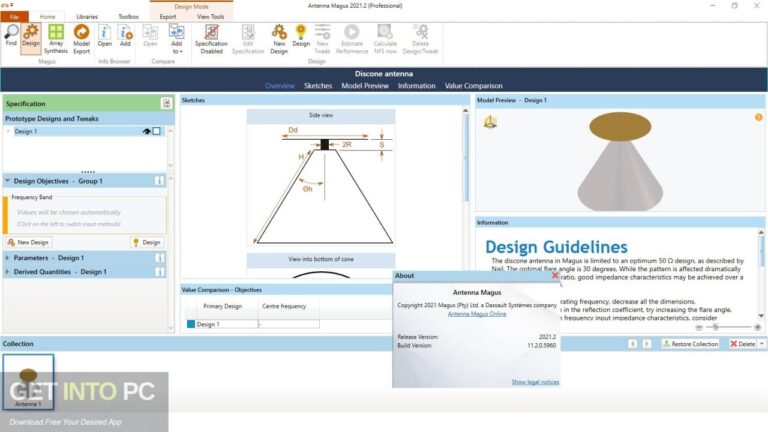Click the Delete collection button
This screenshot has width=768, height=432.
[743, 344]
